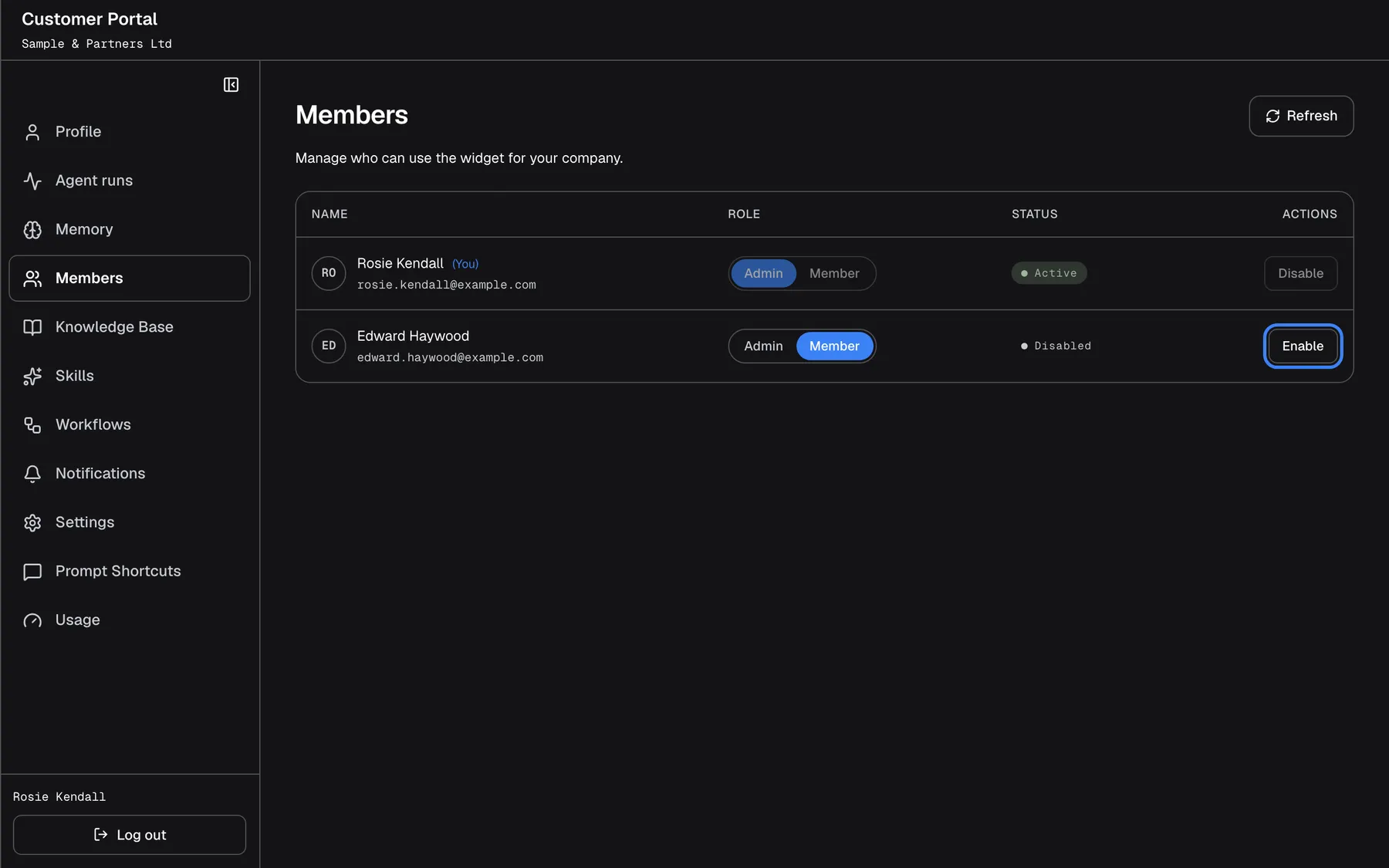Click the ACTIONS column header
Viewport: 1389px width, 868px height.
[x=1310, y=214]
